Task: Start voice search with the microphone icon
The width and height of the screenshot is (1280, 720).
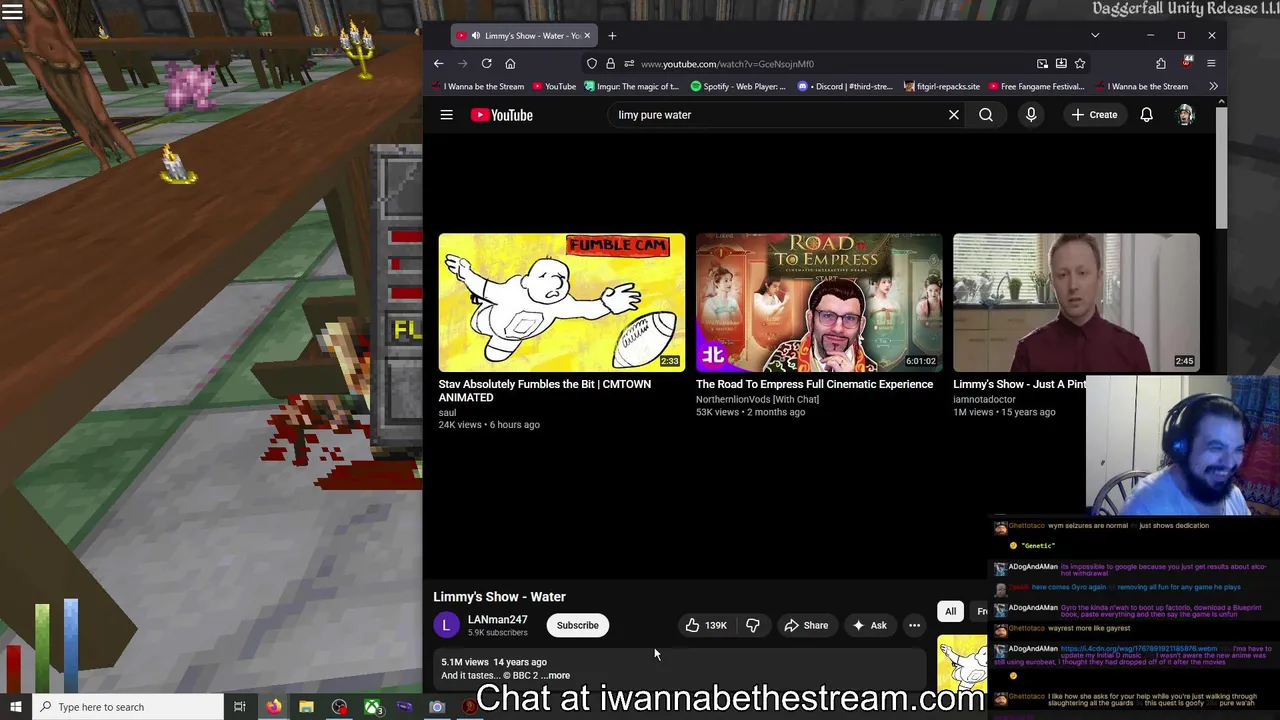Action: pyautogui.click(x=1031, y=115)
